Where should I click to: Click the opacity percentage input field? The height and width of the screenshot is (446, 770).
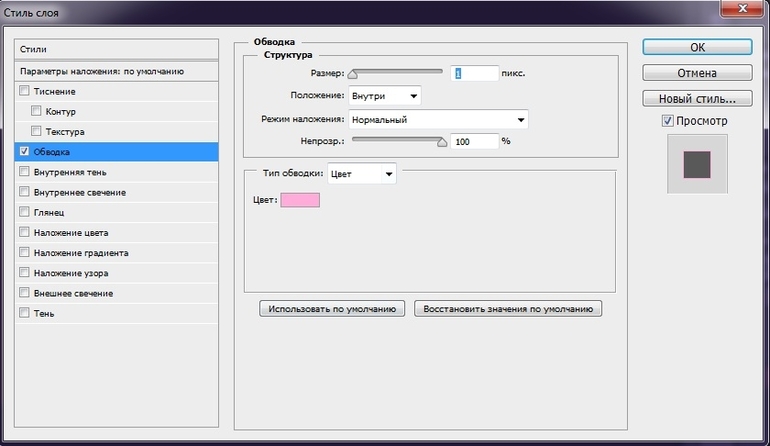pyautogui.click(x=475, y=142)
